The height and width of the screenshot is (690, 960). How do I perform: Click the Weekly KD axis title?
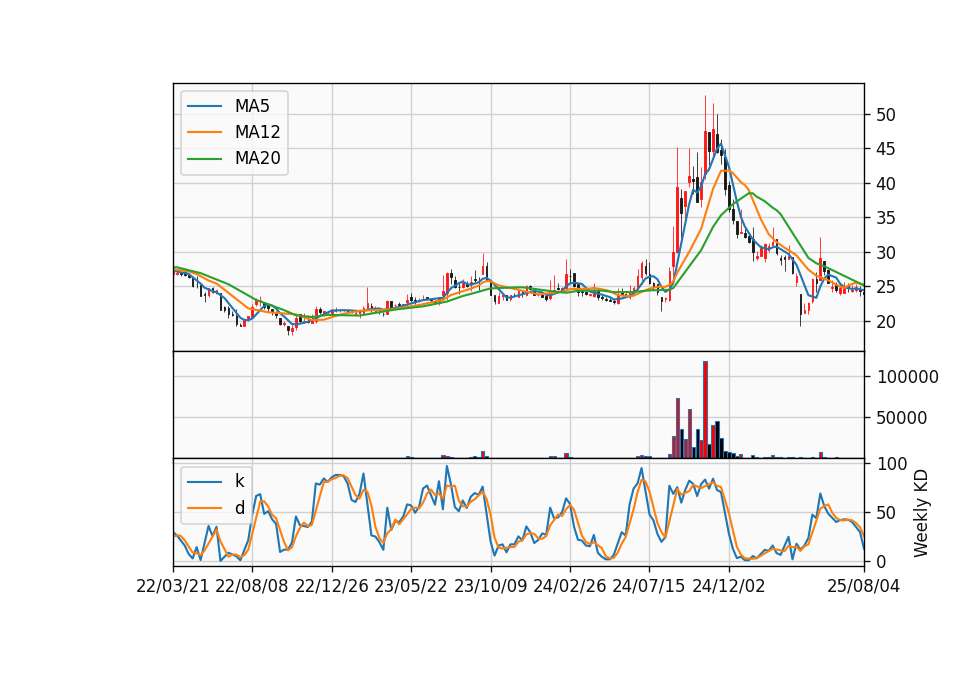point(921,513)
